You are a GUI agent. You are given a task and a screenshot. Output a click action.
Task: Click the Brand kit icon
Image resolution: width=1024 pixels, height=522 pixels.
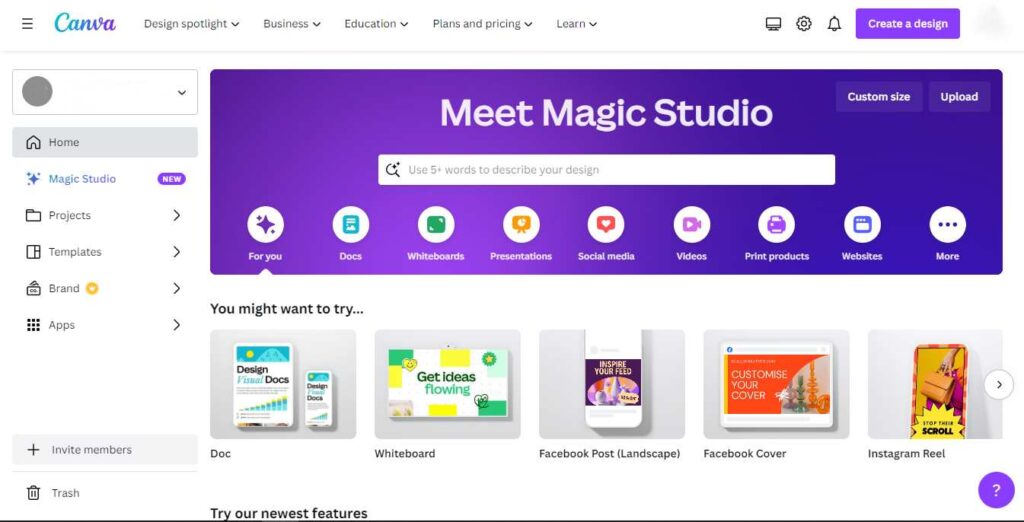33,289
